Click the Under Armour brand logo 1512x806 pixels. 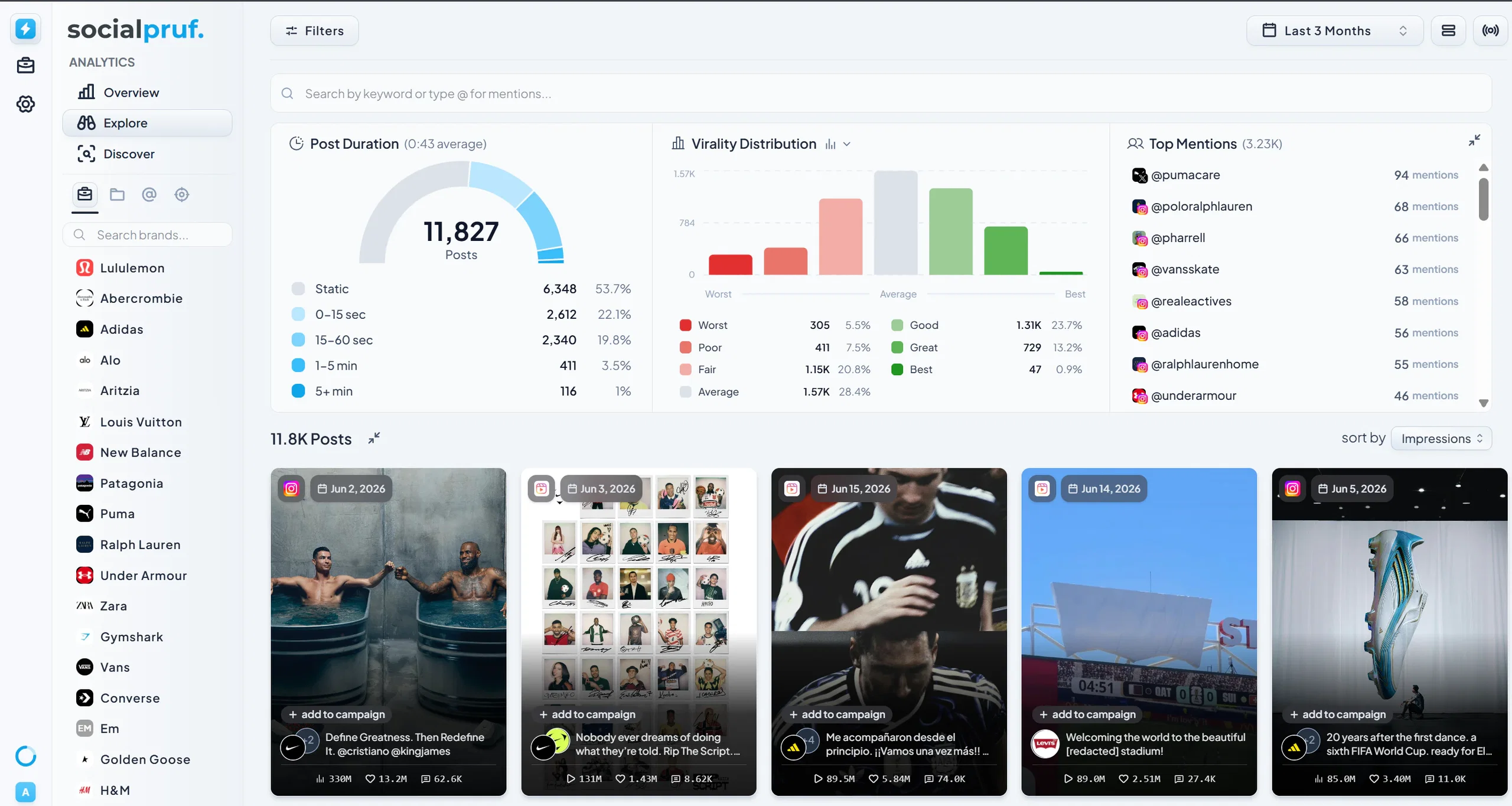[x=84, y=575]
